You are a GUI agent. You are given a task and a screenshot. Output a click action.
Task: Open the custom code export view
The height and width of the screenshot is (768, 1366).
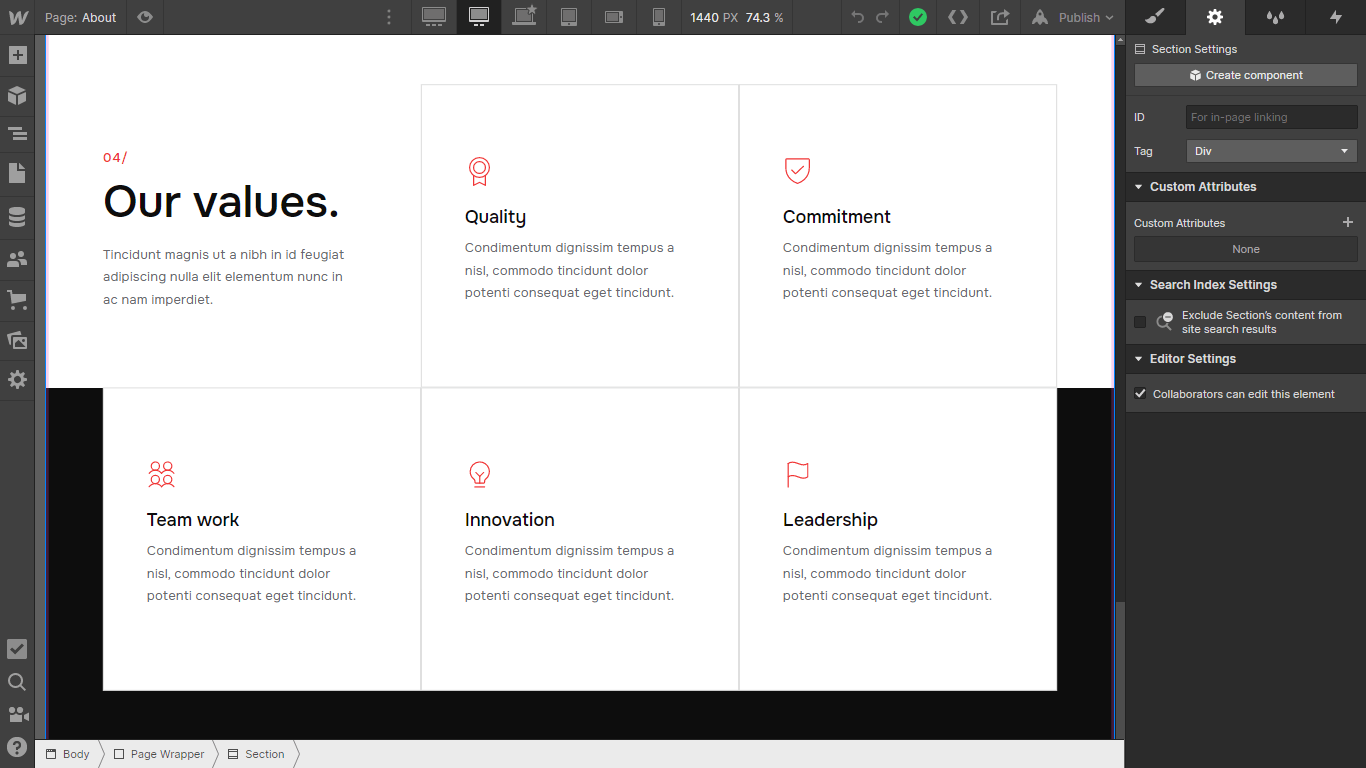957,17
